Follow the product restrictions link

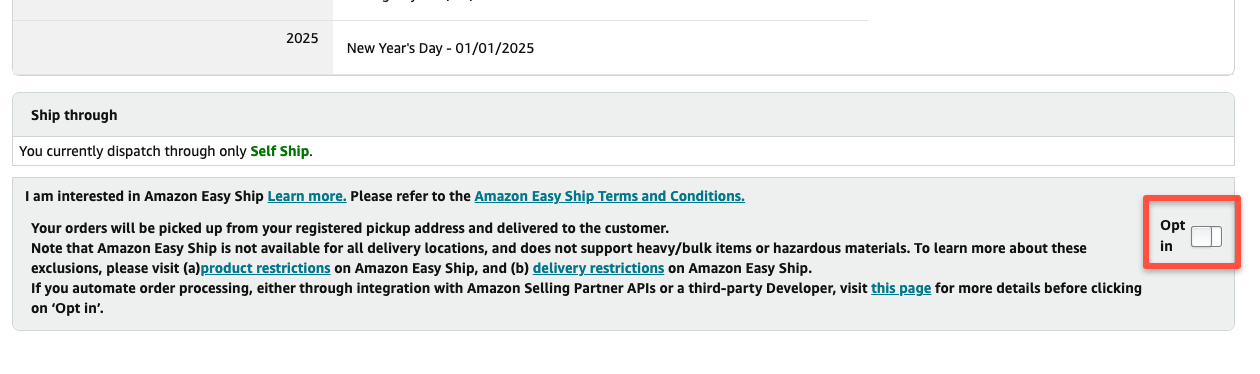point(266,268)
